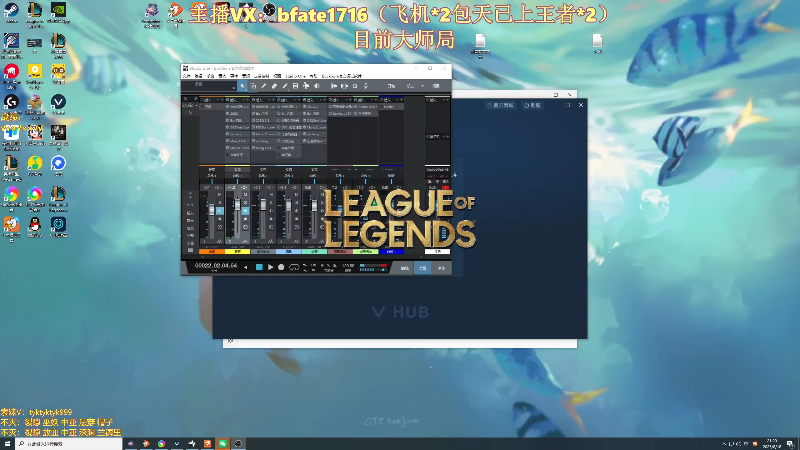Activate the Listen speaker tool

click(317, 86)
